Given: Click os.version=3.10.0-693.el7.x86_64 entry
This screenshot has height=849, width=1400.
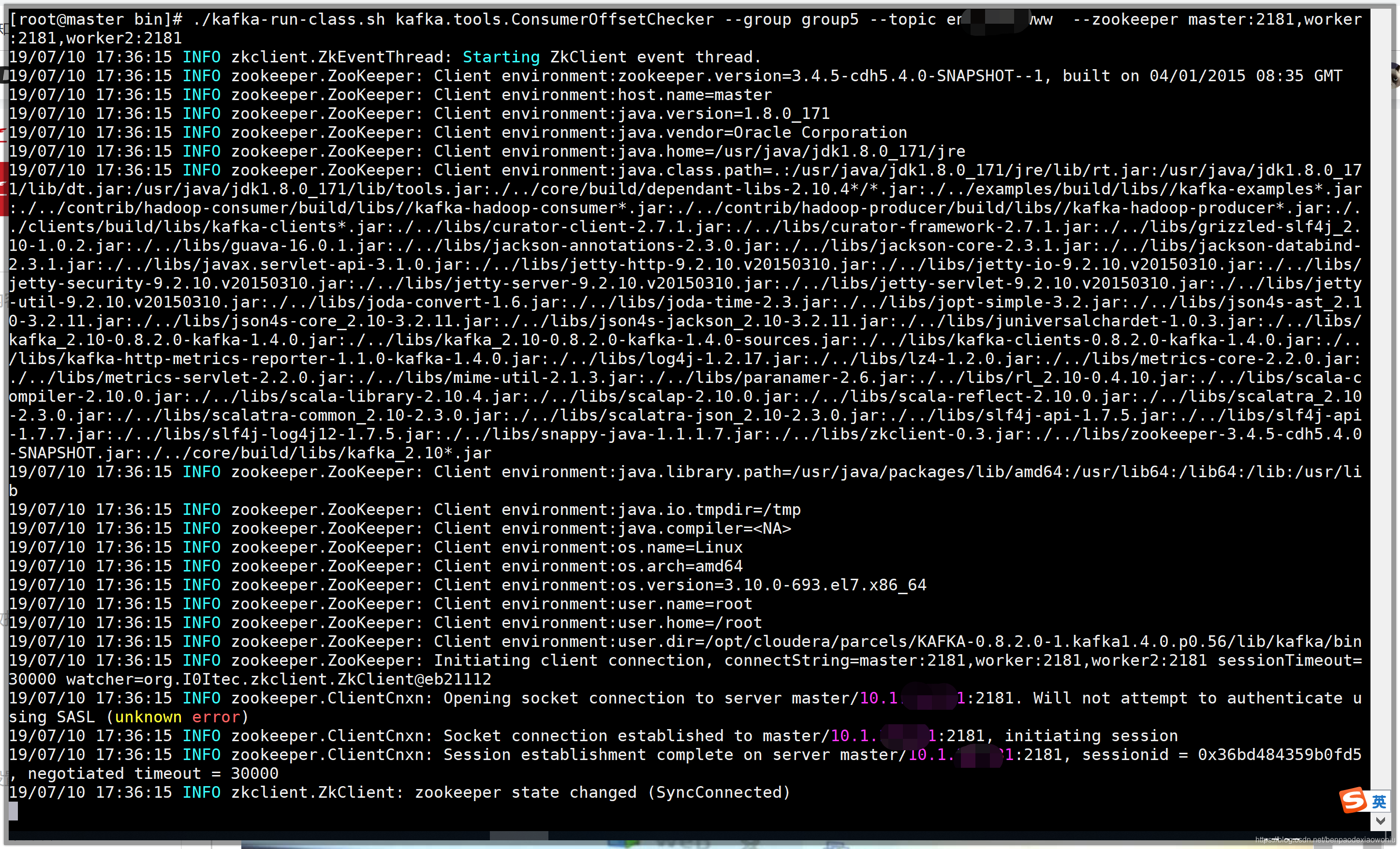Looking at the screenshot, I should coord(772,585).
